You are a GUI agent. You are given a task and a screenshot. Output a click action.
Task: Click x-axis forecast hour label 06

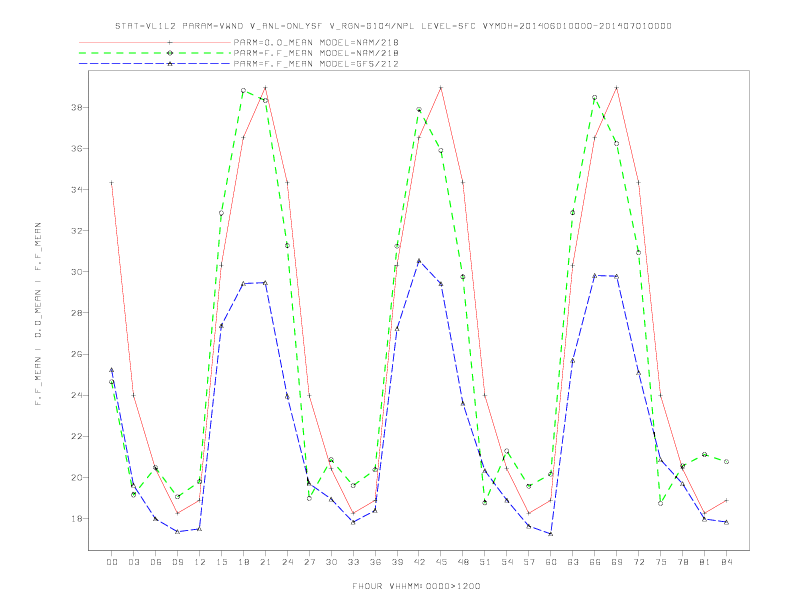click(156, 562)
